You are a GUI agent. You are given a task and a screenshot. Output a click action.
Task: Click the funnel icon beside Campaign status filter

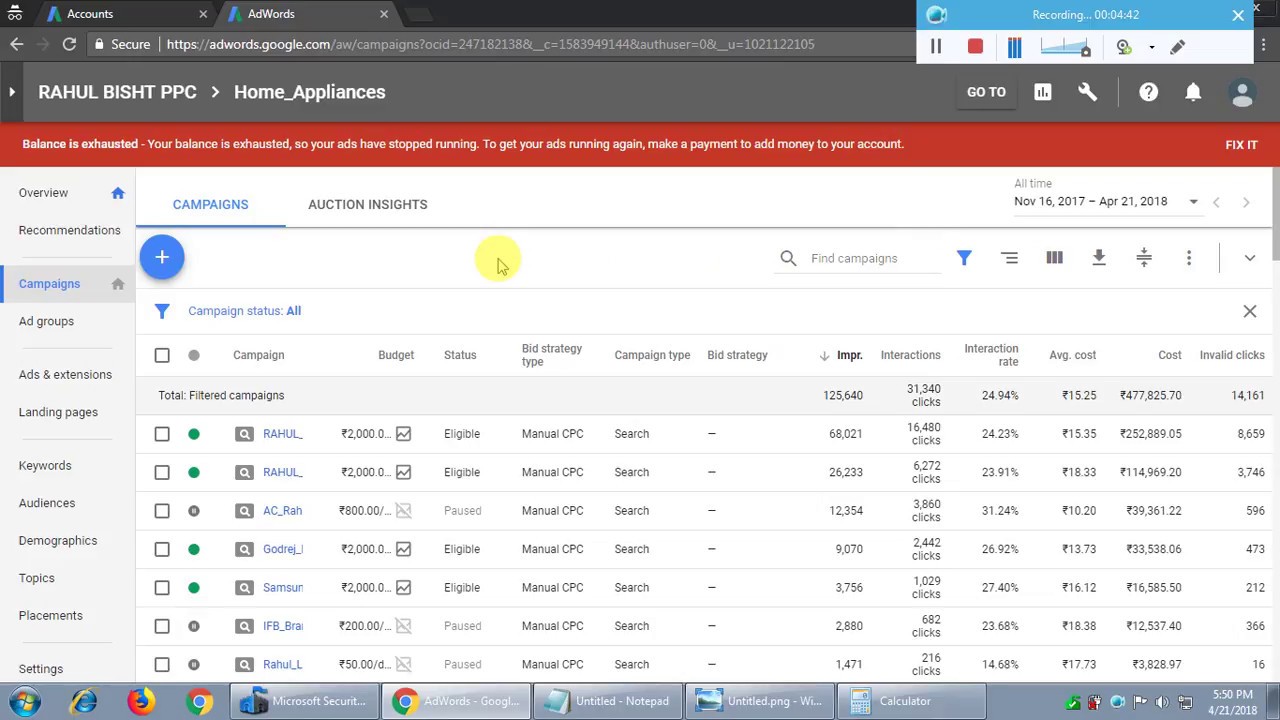[x=162, y=311]
